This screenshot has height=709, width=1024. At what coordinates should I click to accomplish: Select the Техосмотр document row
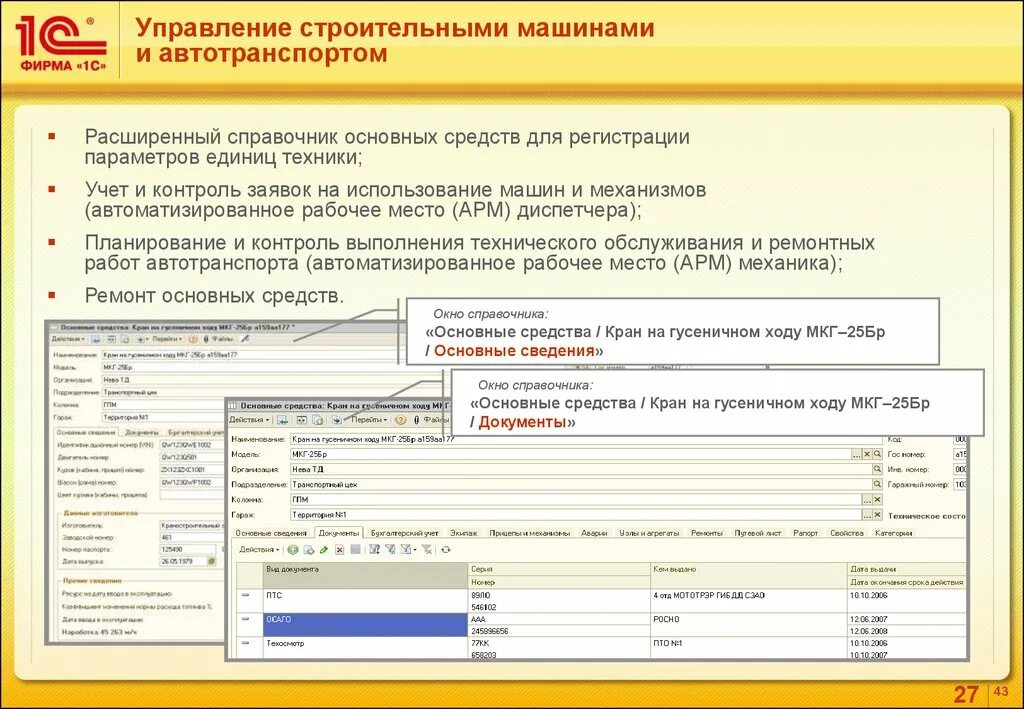[601, 648]
